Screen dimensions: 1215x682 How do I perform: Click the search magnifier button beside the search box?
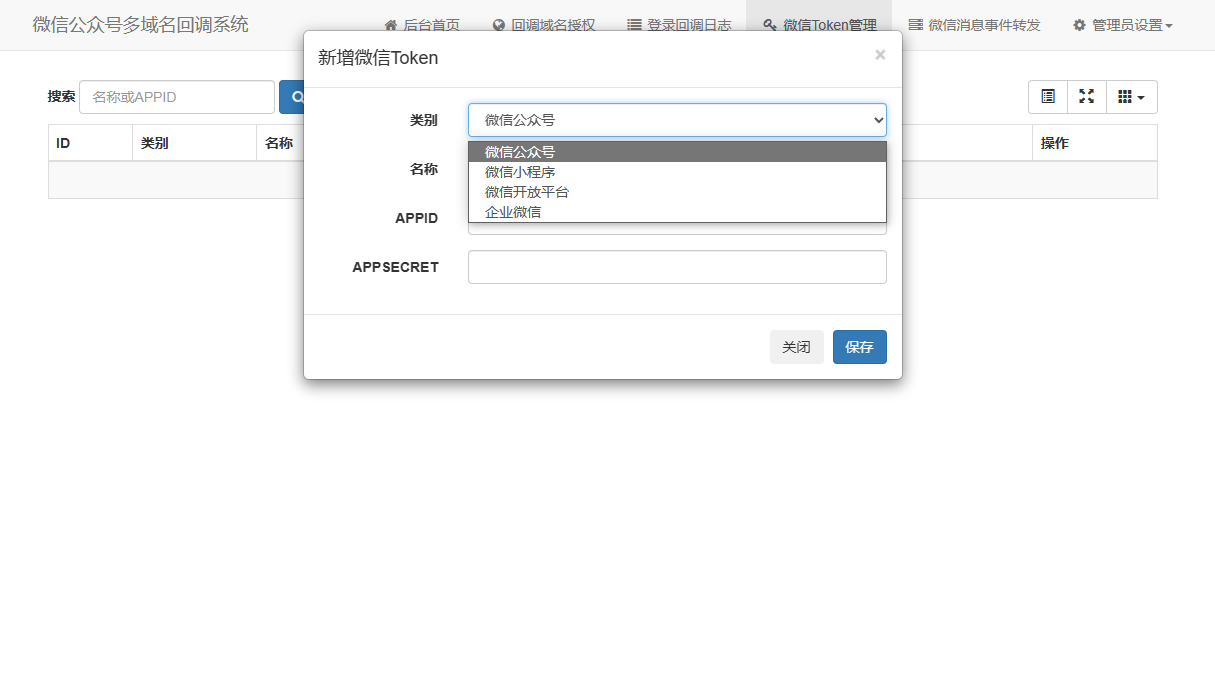(296, 96)
